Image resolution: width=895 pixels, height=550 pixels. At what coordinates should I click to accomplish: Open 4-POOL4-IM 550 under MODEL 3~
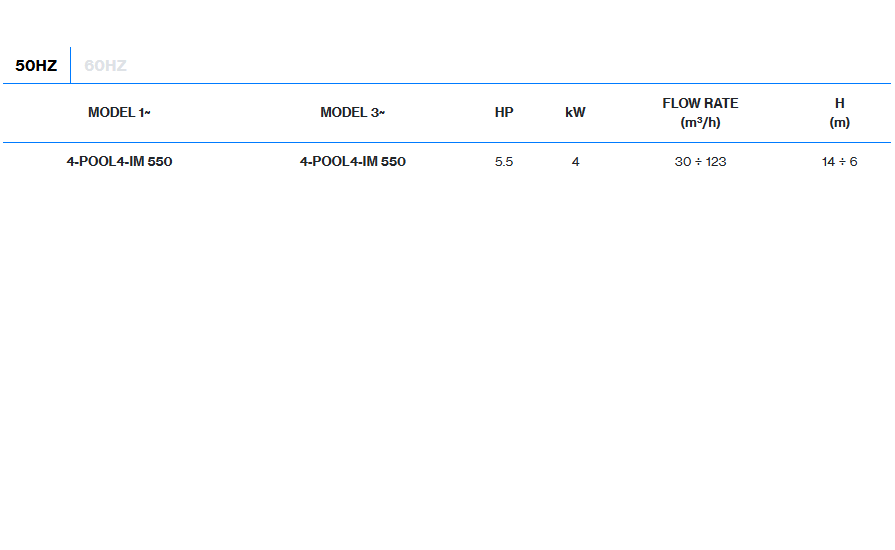tap(352, 162)
